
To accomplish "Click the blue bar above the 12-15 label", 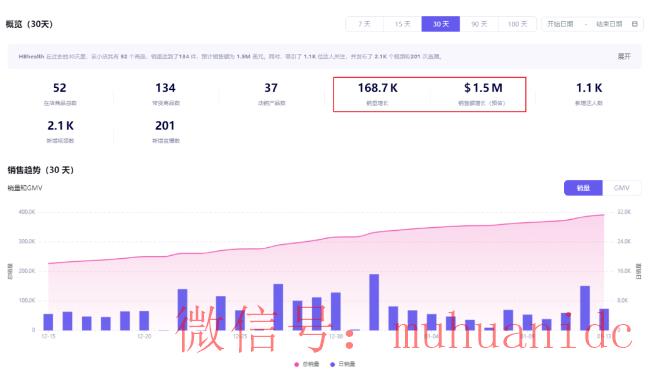I will tap(48, 322).
